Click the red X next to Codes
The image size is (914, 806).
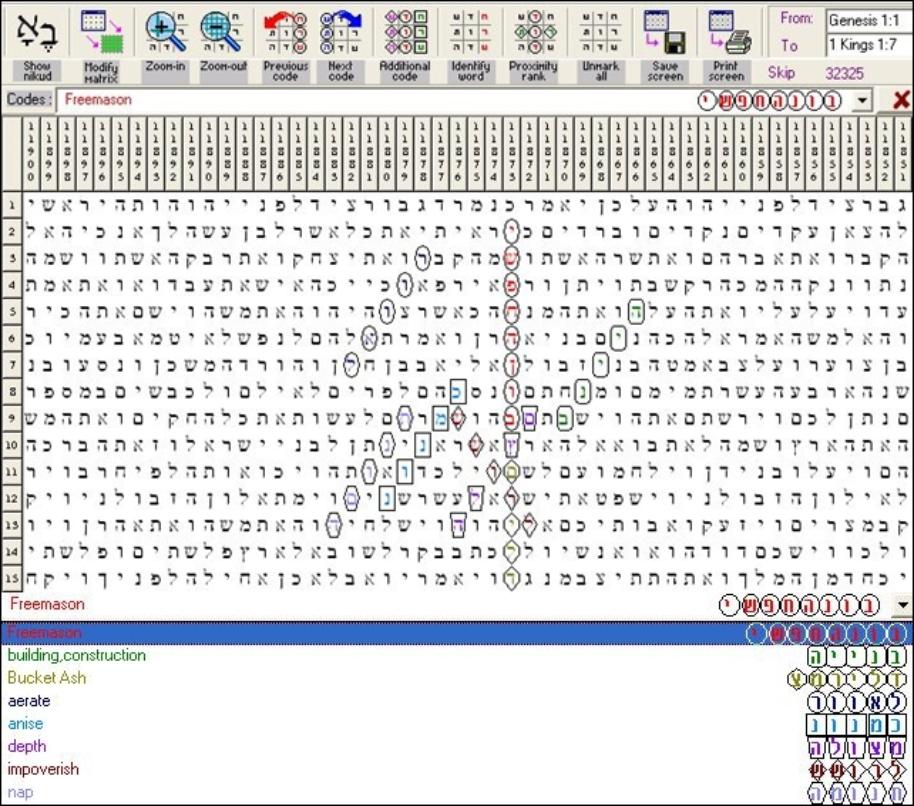(x=900, y=100)
